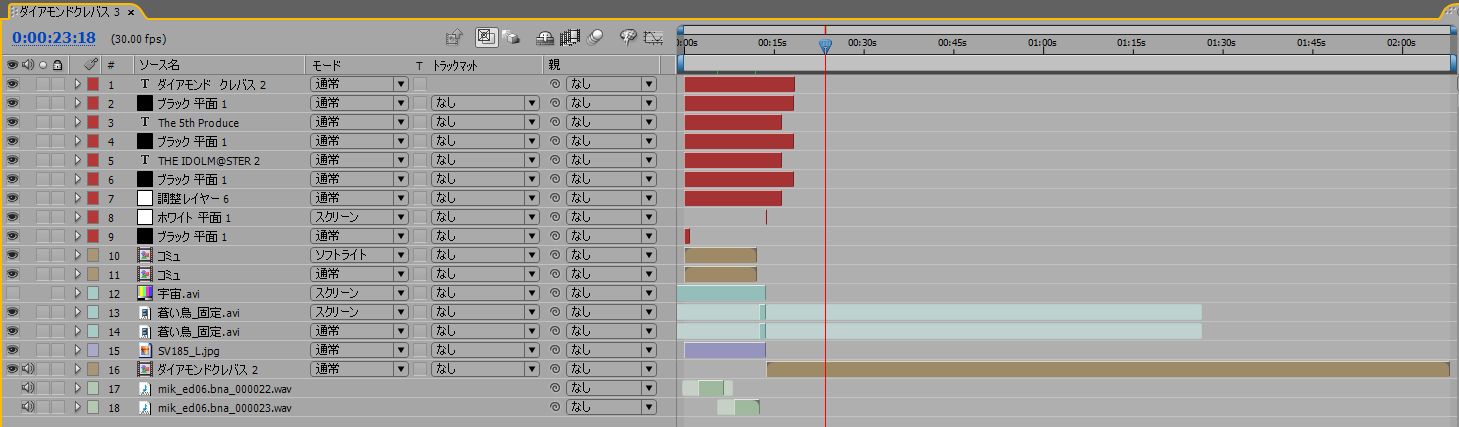This screenshot has width=1459, height=427.
Task: Enable motion blur for the composition
Action: point(596,38)
